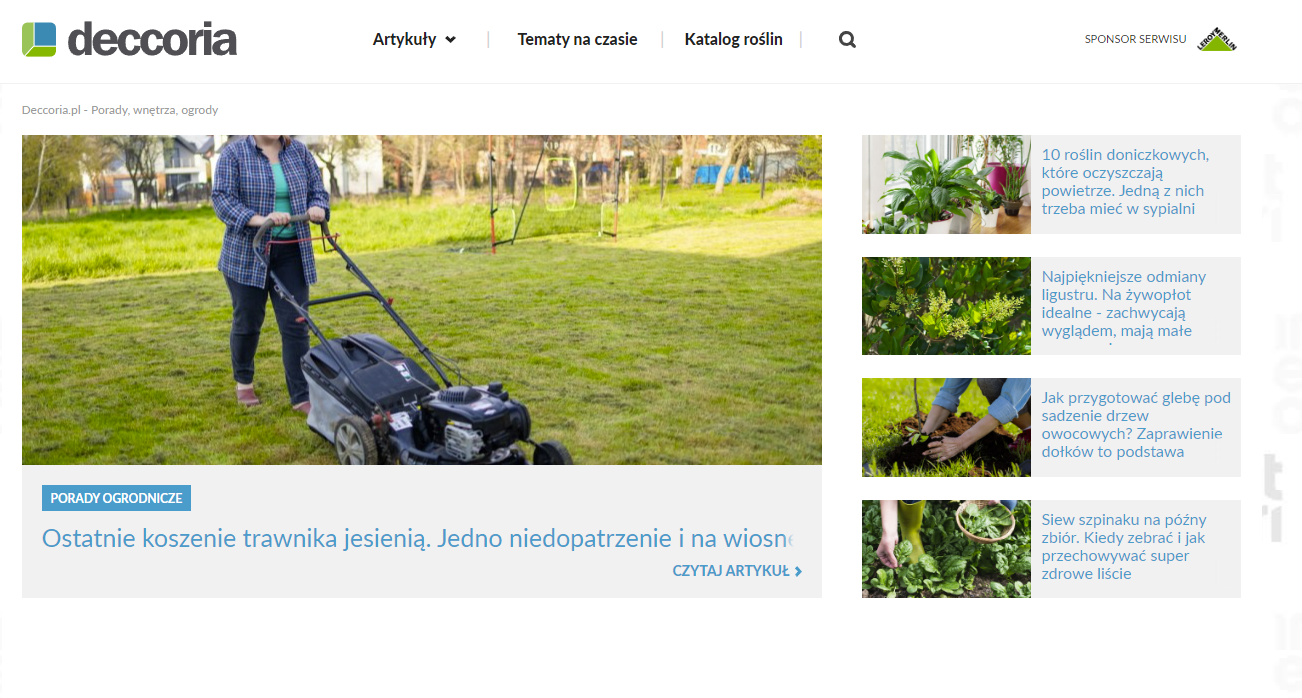Open the Jak przygotować glebę article
This screenshot has height=698, width=1302.
[x=1135, y=425]
